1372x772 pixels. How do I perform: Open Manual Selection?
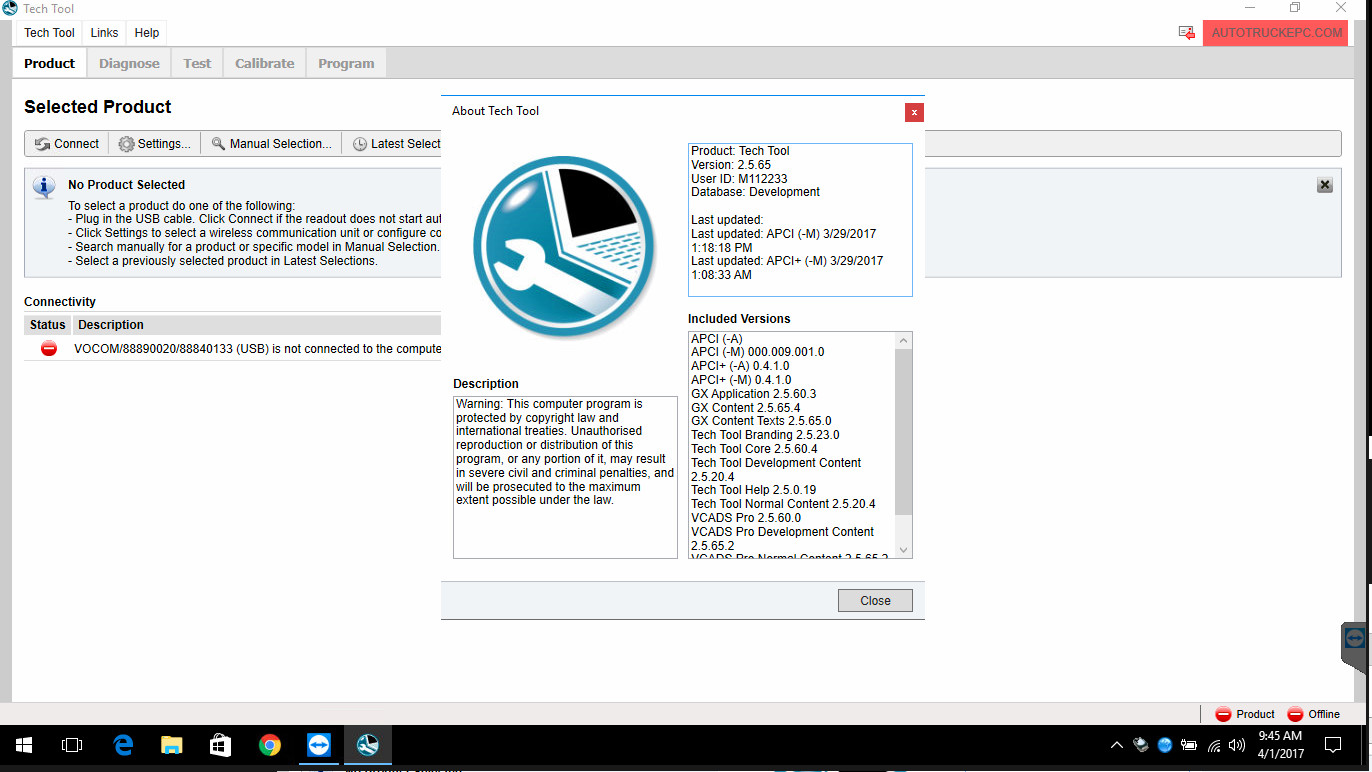(x=271, y=144)
